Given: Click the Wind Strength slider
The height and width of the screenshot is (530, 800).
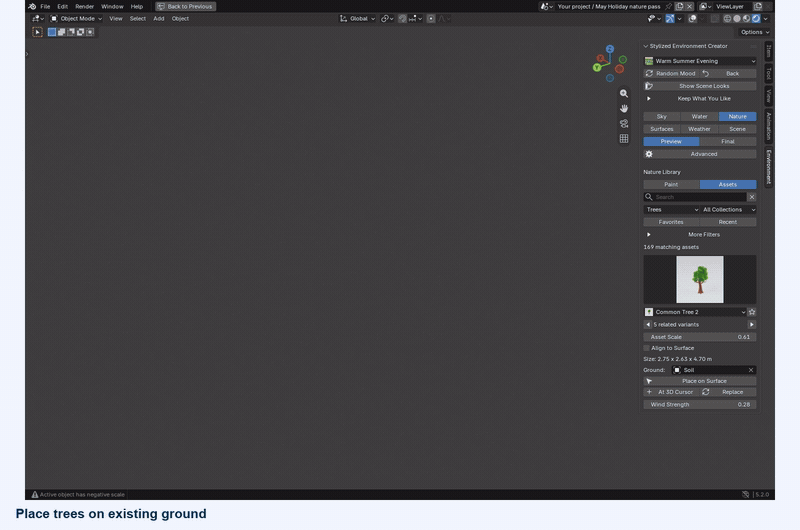Looking at the screenshot, I should (700, 405).
